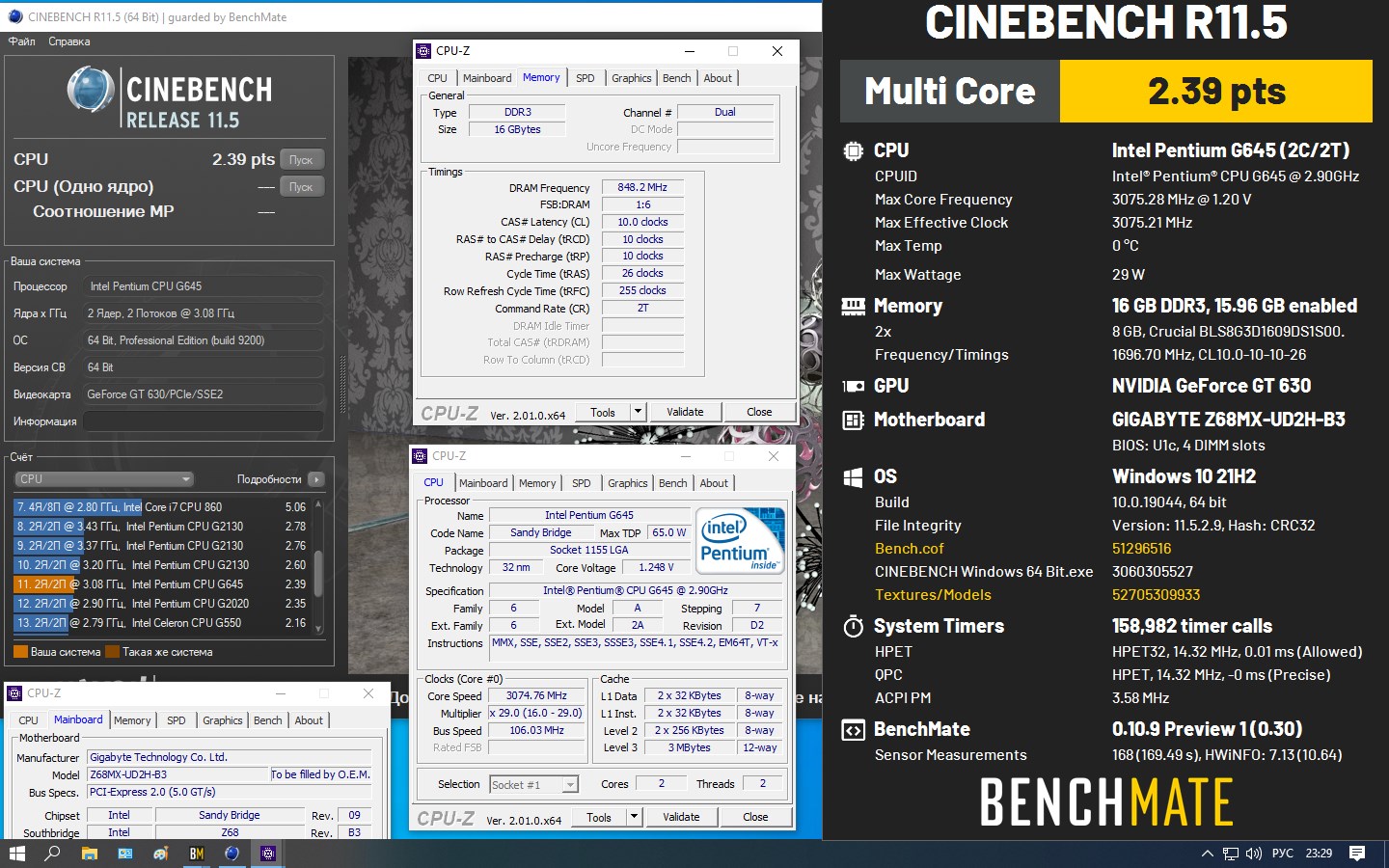This screenshot has height=868, width=1389.
Task: Click the CPU-Z Memory window title icon
Action: (x=423, y=51)
